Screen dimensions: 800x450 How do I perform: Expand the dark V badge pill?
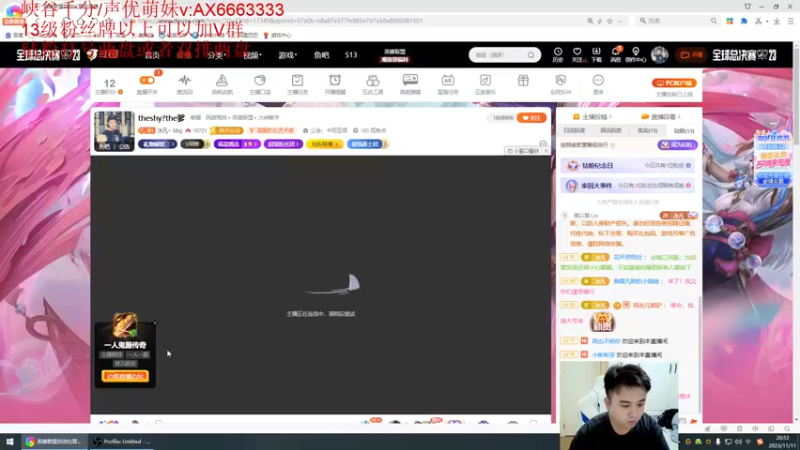194,144
